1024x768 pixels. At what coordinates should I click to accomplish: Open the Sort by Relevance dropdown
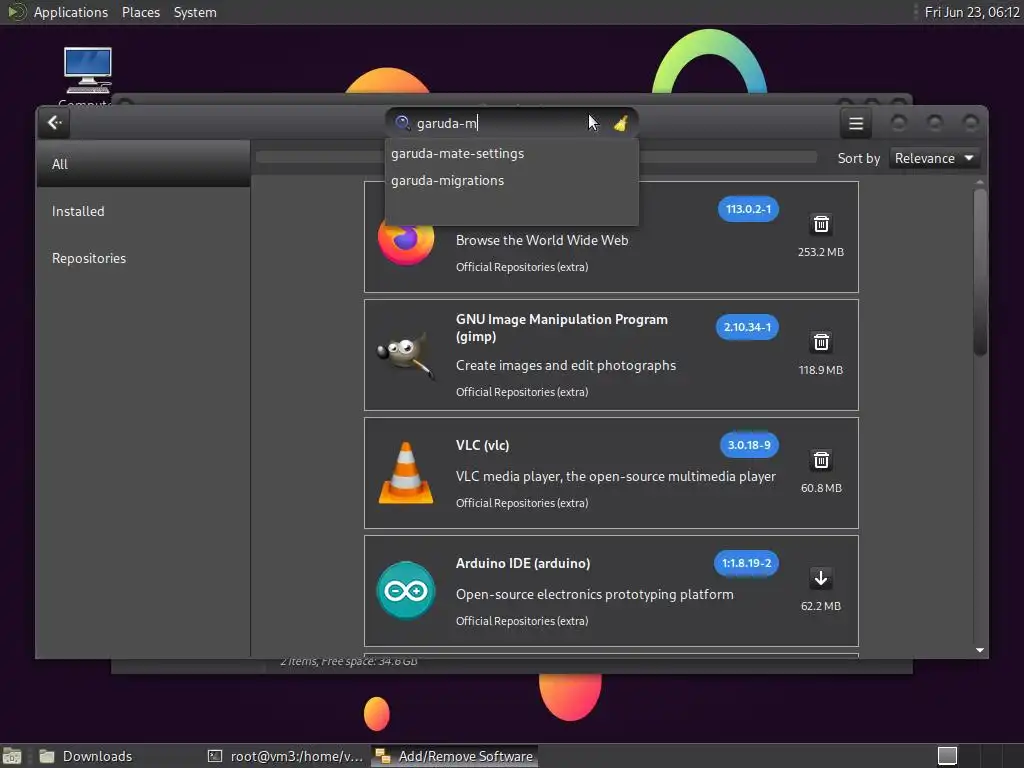934,158
